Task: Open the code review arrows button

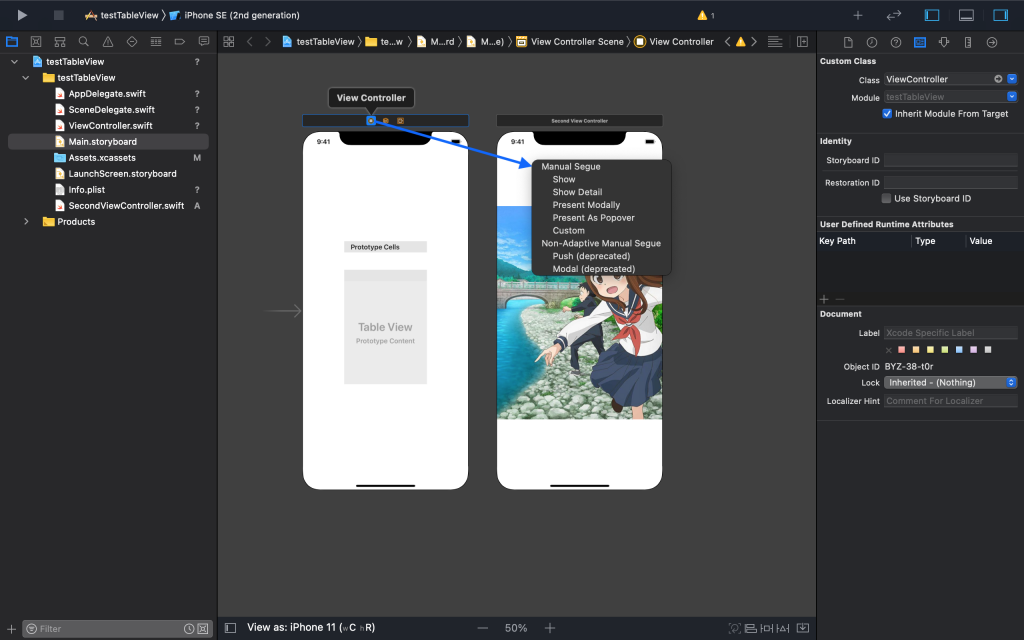Action: coord(893,15)
